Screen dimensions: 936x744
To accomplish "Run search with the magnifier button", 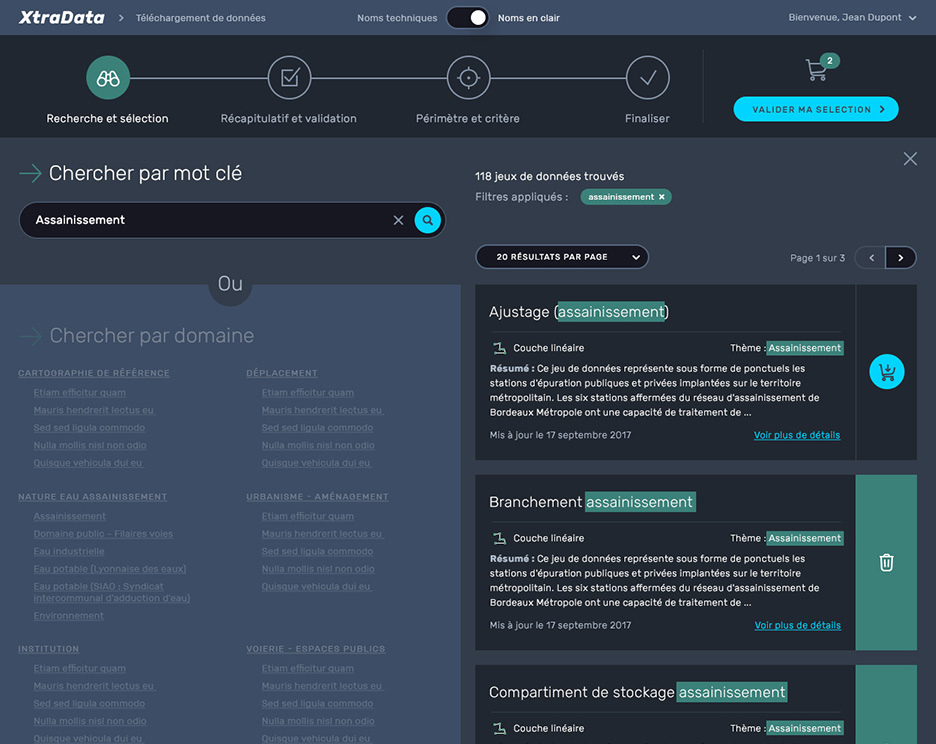I will (428, 220).
